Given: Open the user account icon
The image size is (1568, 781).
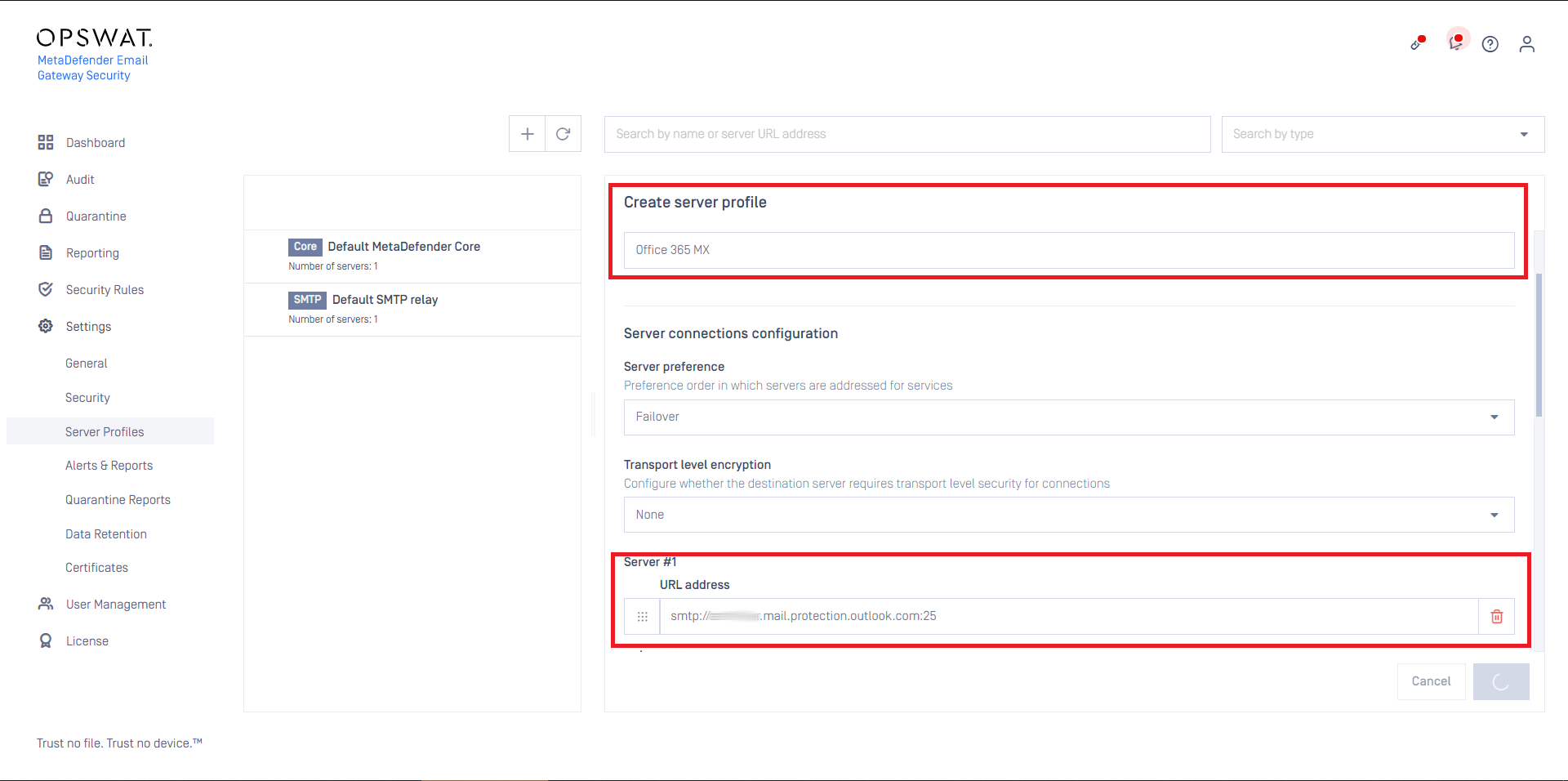Looking at the screenshot, I should tap(1526, 44).
